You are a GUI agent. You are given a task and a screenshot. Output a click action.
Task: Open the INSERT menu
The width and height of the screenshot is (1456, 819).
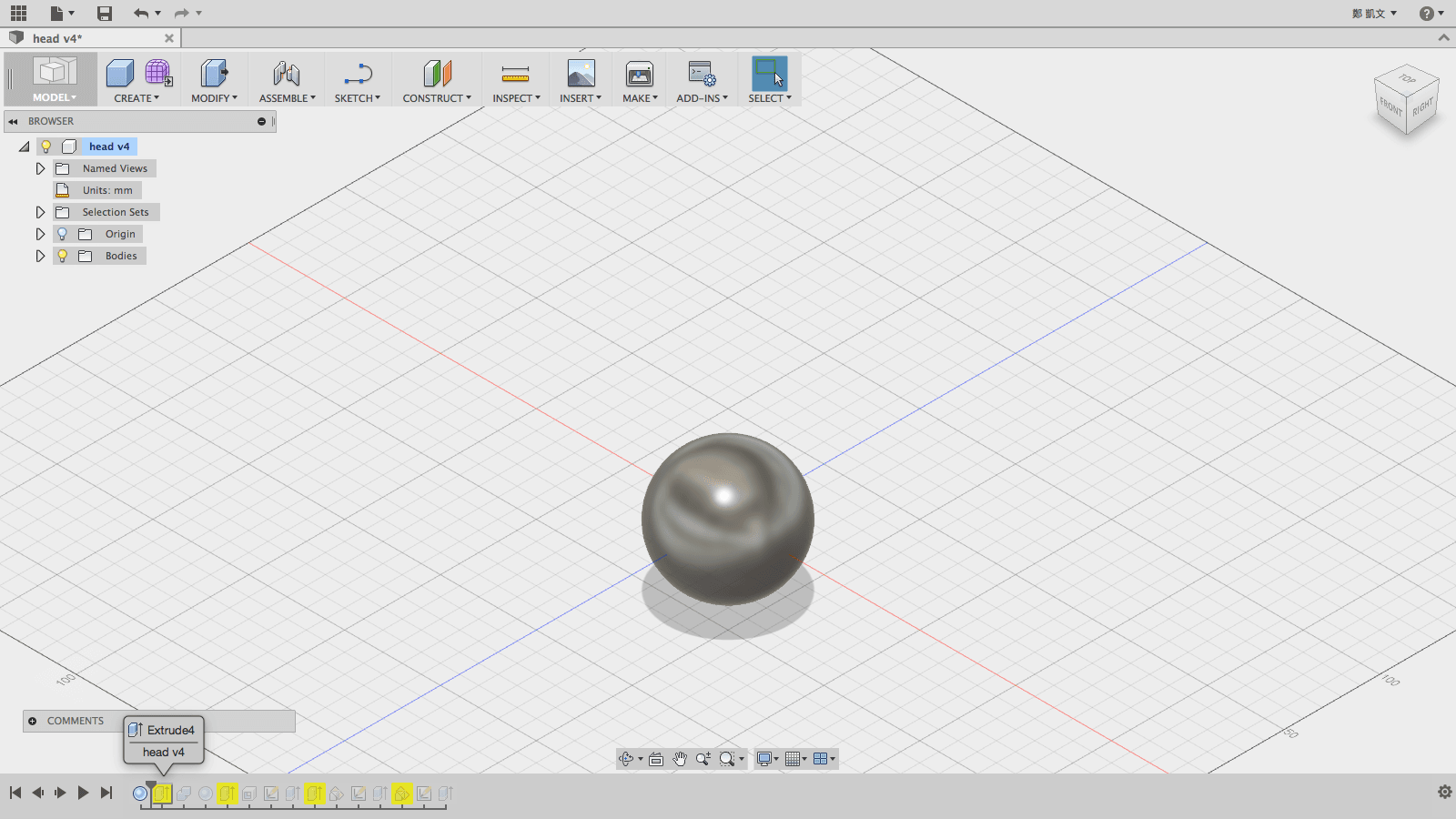coord(581,98)
